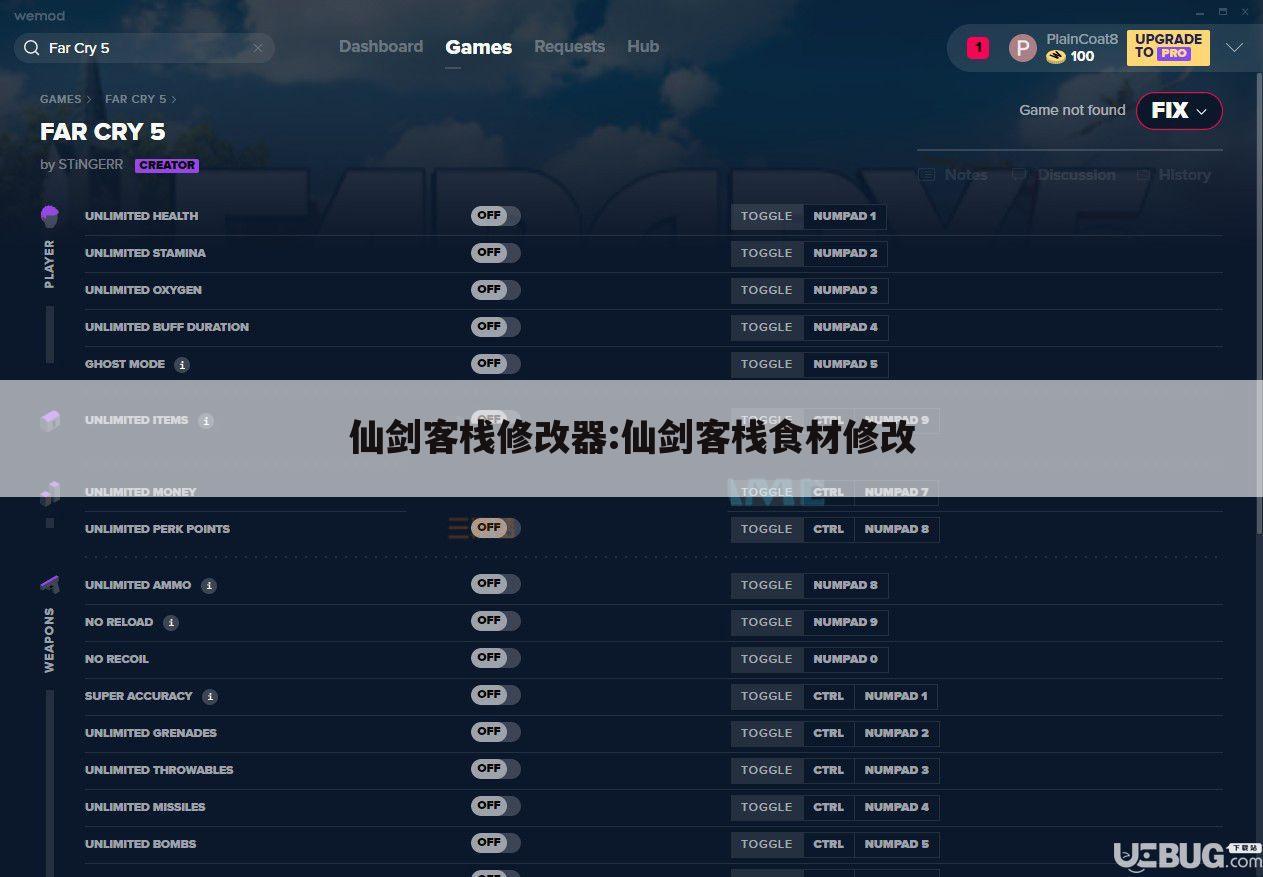
Task: Click the FAR CRY 5 title
Action: [x=103, y=132]
